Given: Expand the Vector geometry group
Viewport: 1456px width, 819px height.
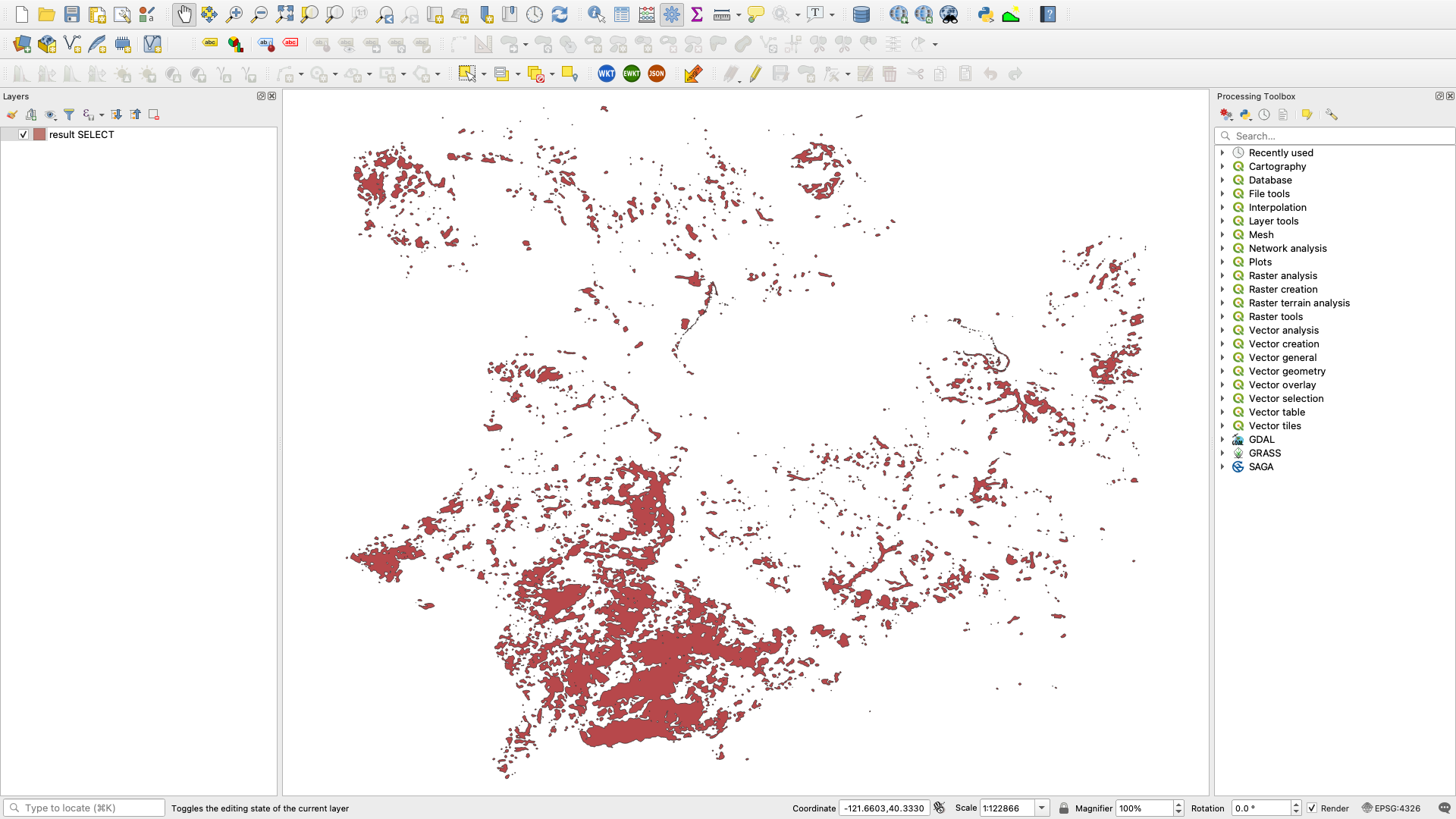Looking at the screenshot, I should [x=1222, y=371].
